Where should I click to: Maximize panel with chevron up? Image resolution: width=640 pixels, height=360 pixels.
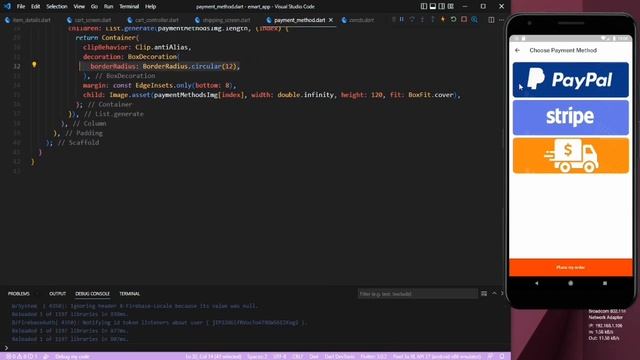coord(494,293)
